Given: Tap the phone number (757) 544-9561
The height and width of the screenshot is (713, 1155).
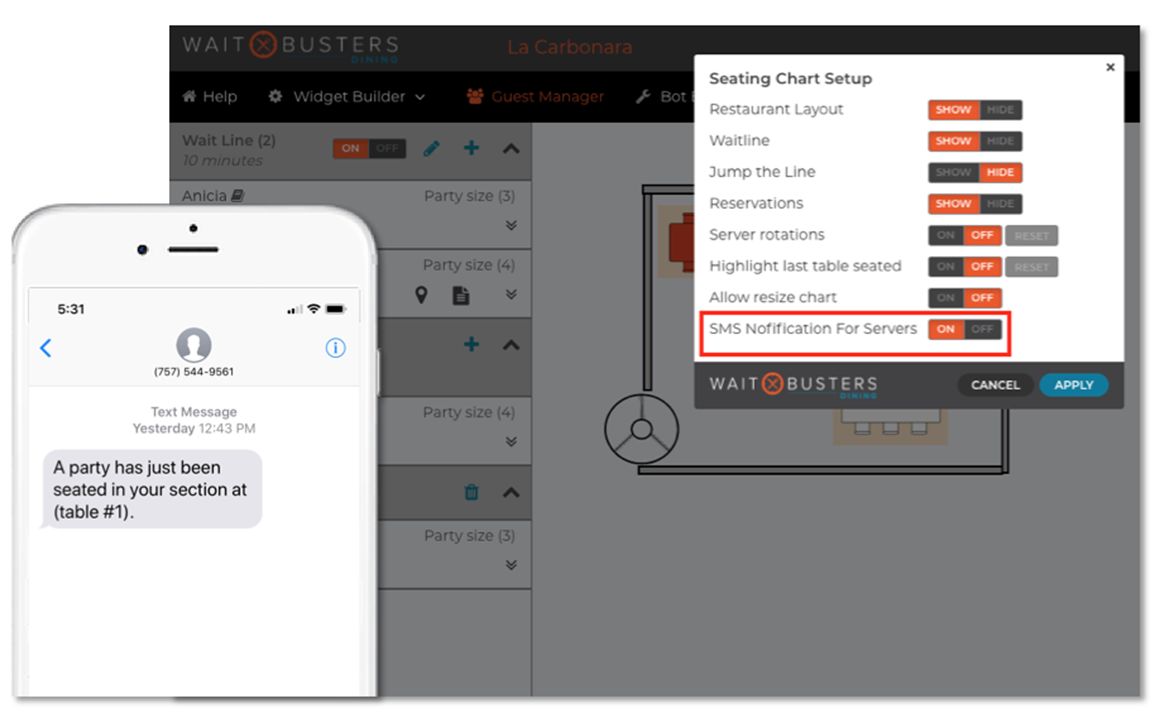Looking at the screenshot, I should (x=194, y=372).
